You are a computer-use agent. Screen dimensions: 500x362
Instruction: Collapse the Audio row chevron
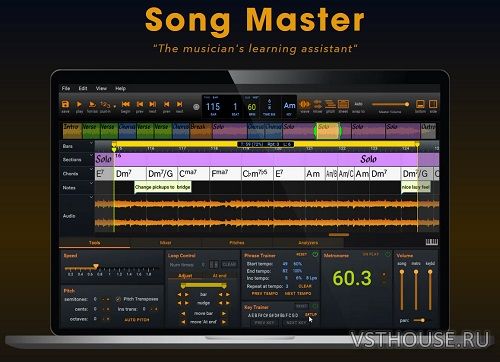[x=91, y=197]
